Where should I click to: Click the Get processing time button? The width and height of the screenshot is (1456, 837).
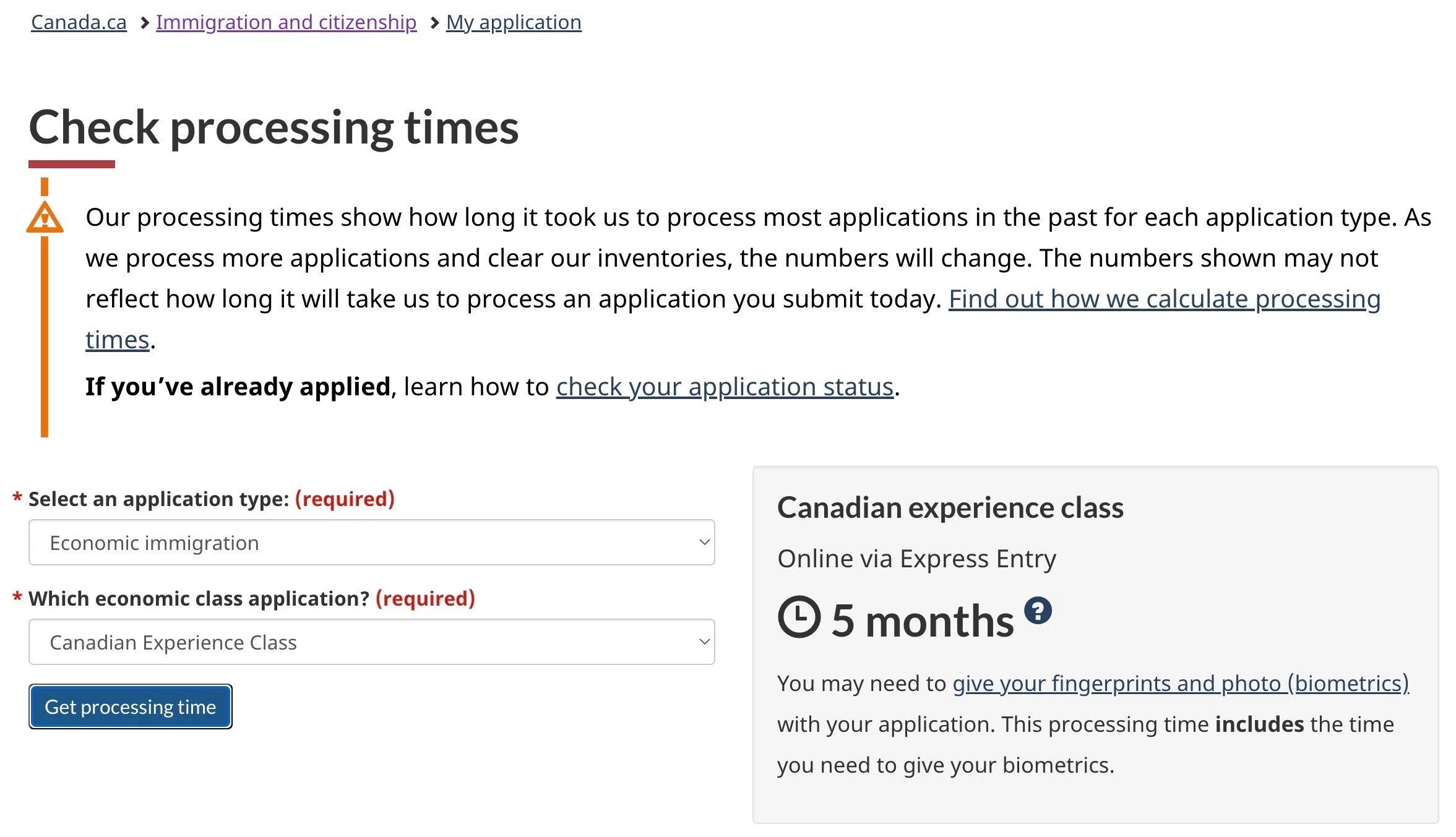(131, 706)
